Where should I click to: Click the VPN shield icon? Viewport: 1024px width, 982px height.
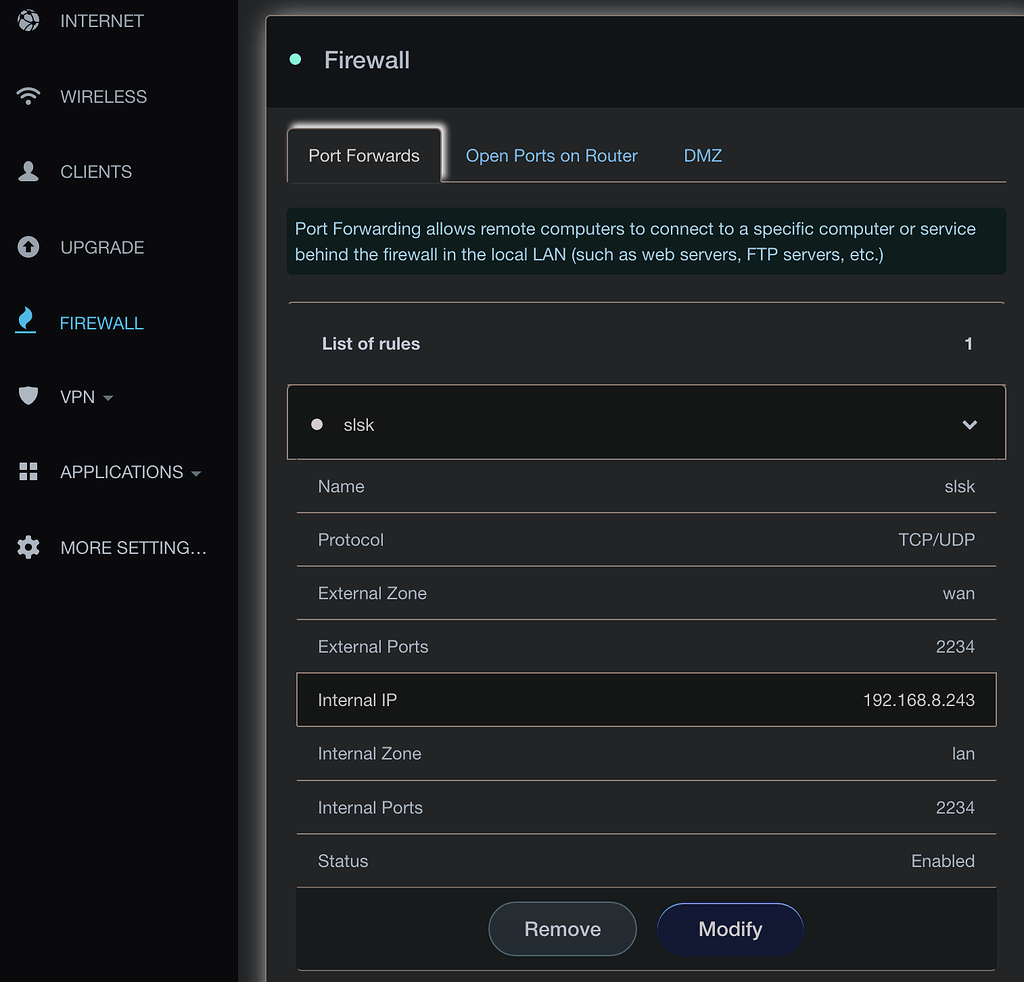point(27,396)
